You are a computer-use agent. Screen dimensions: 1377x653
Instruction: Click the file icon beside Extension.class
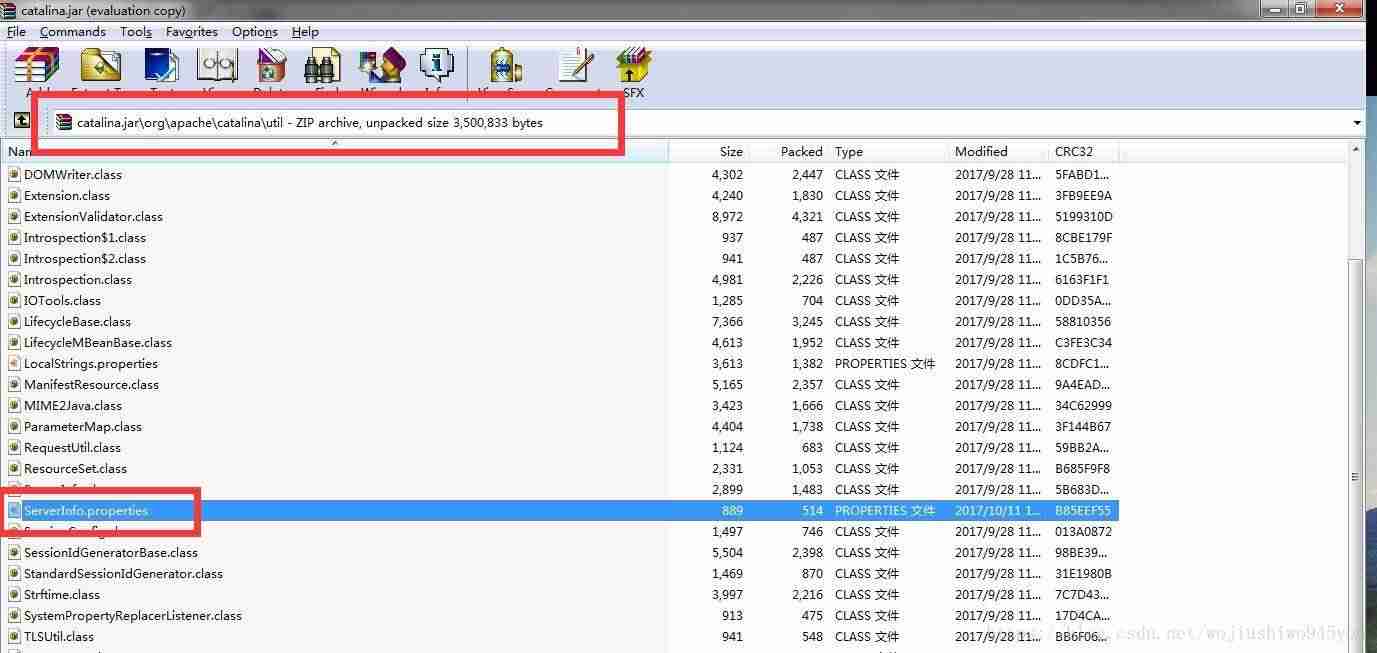click(x=14, y=195)
